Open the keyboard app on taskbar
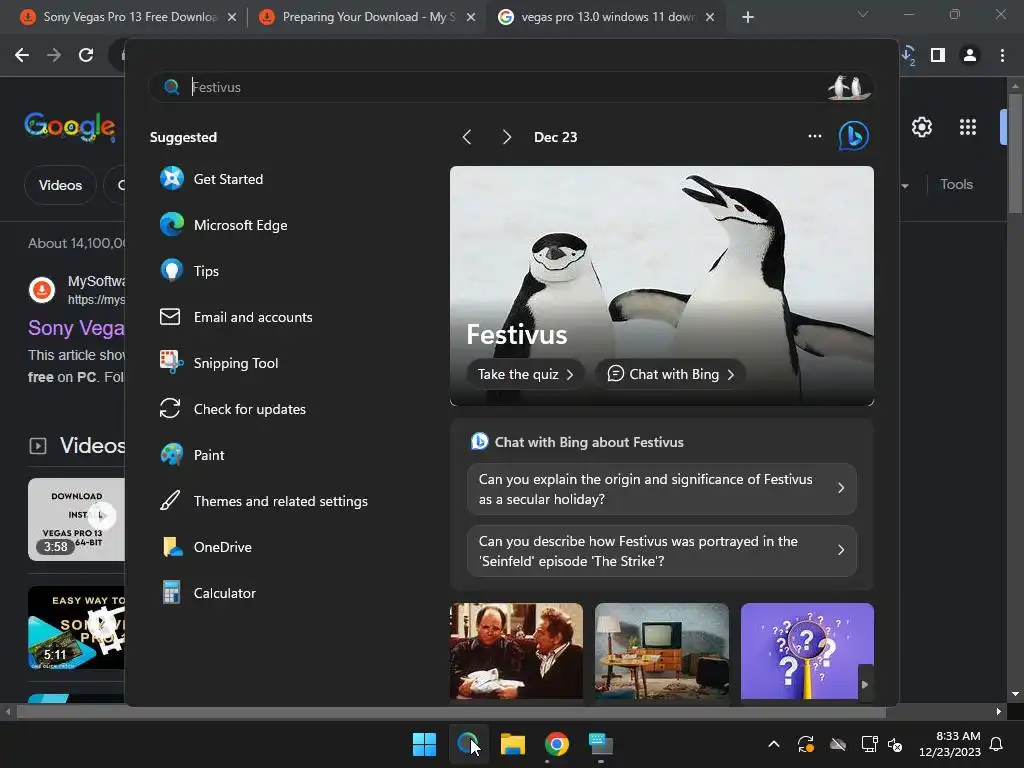The image size is (1024, 768). pos(600,744)
